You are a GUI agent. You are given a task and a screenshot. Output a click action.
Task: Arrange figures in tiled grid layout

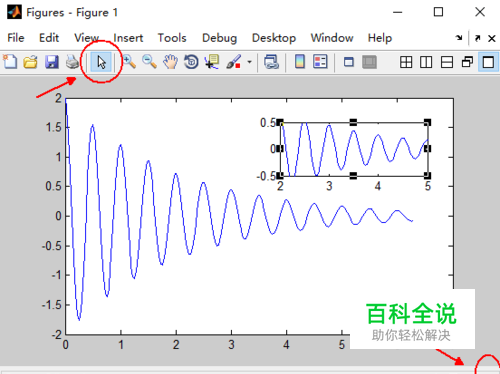(x=406, y=62)
